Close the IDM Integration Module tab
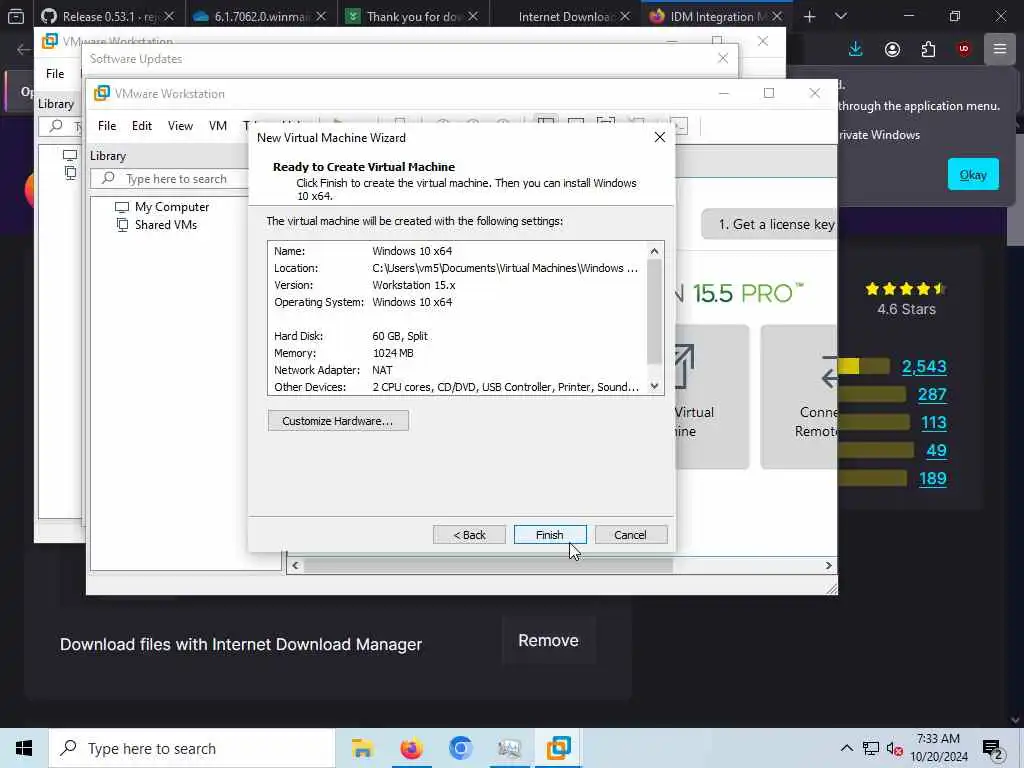This screenshot has height=768, width=1024. point(776,16)
